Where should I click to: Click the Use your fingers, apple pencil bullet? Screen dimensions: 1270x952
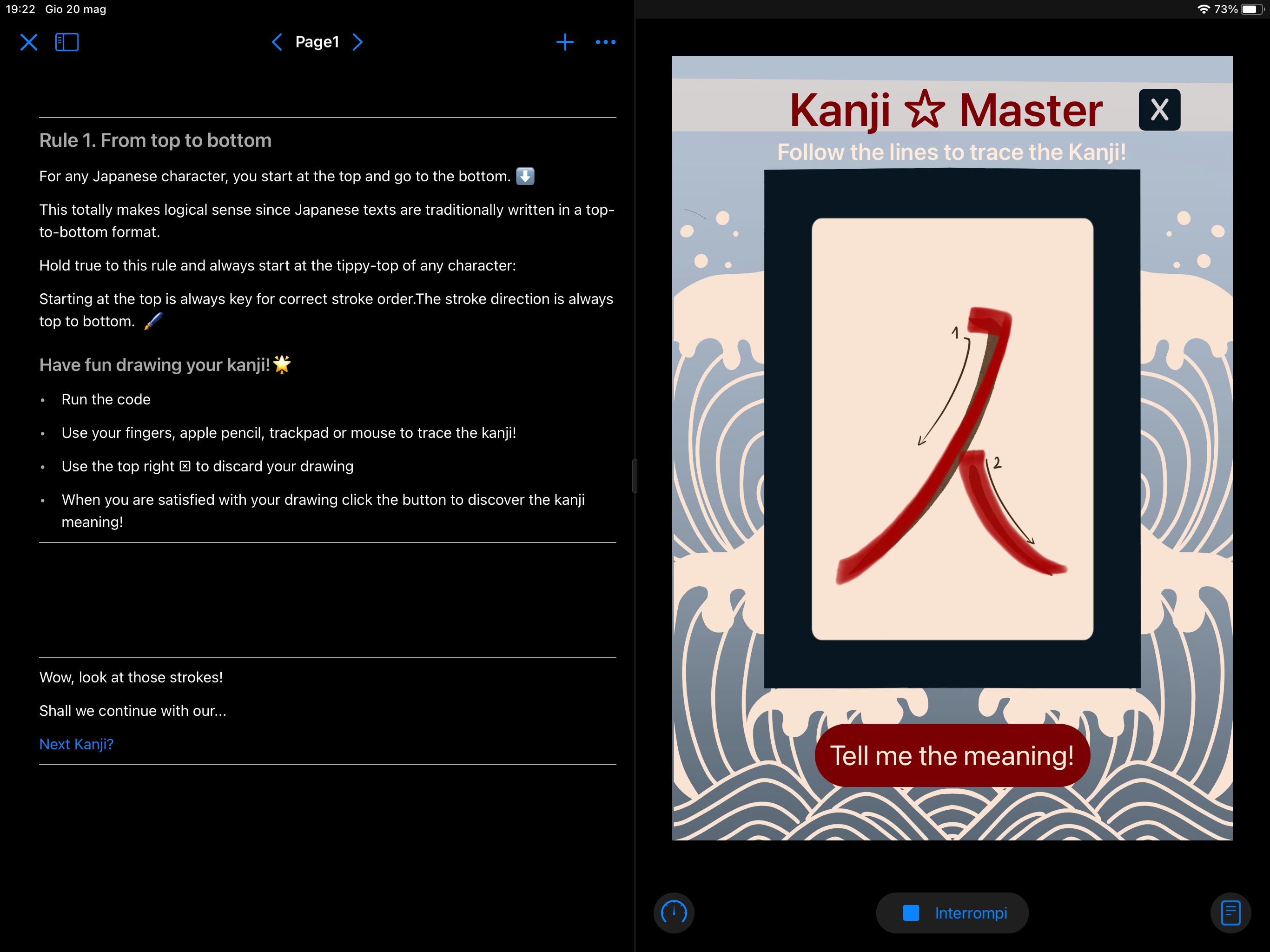point(289,433)
